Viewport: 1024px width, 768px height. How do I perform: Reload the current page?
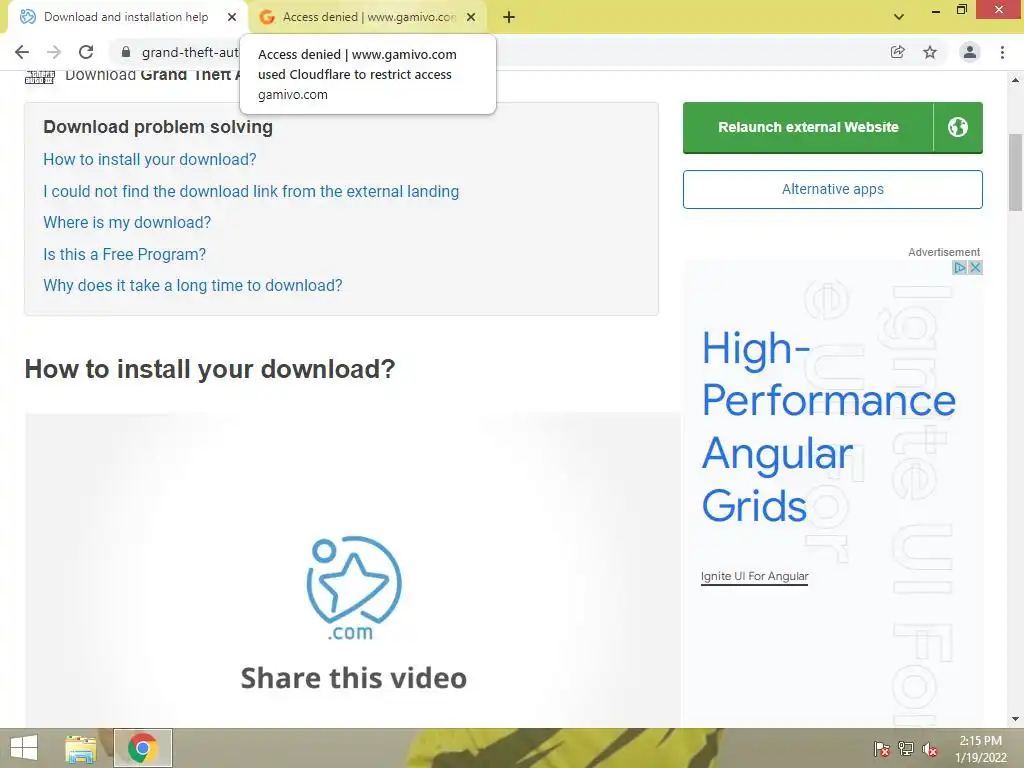[86, 52]
